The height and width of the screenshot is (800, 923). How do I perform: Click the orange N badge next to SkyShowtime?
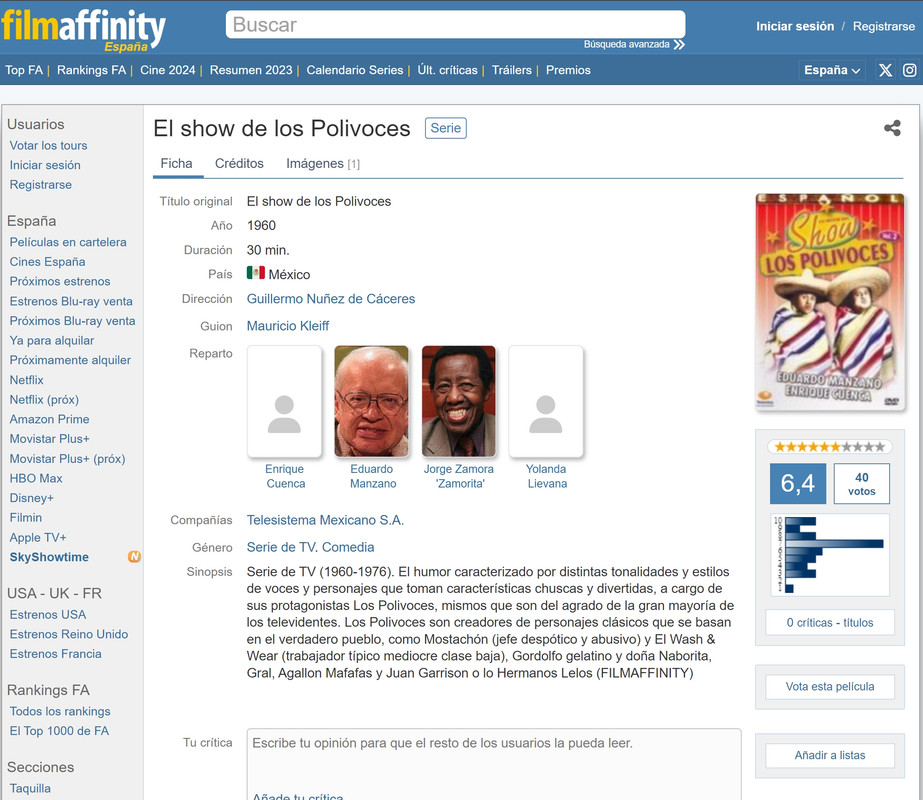pos(134,557)
